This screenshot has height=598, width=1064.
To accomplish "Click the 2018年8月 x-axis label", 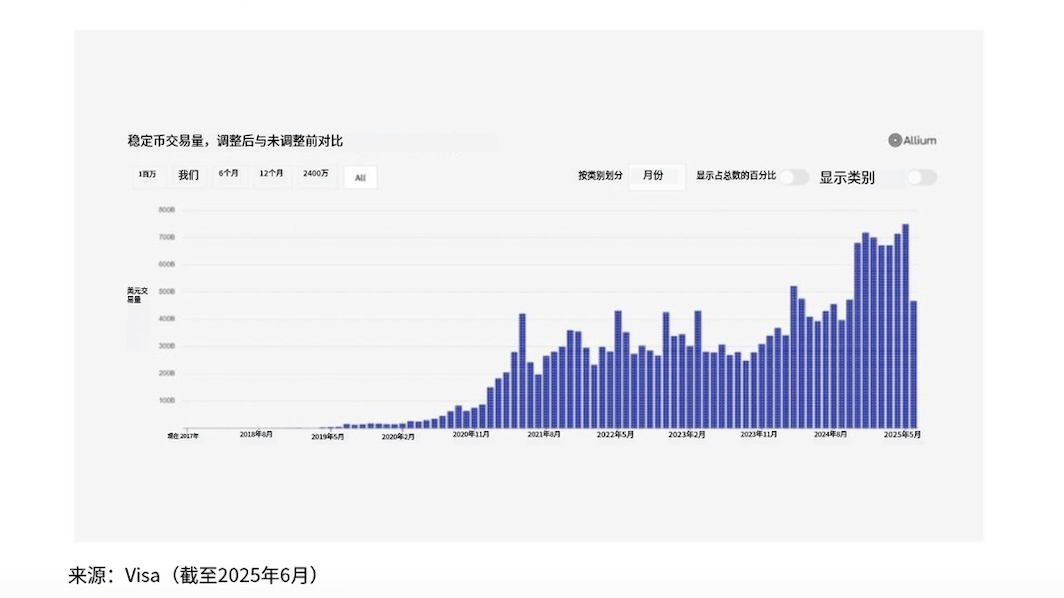I will pyautogui.click(x=257, y=435).
